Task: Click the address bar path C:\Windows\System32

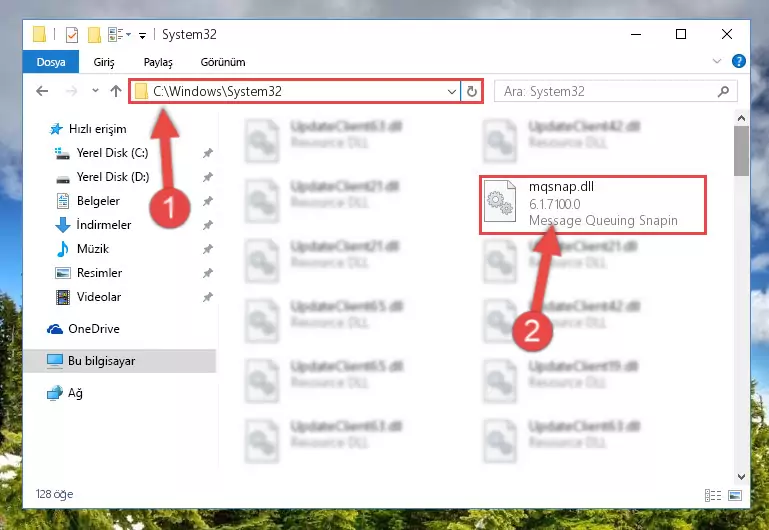Action: click(x=217, y=91)
